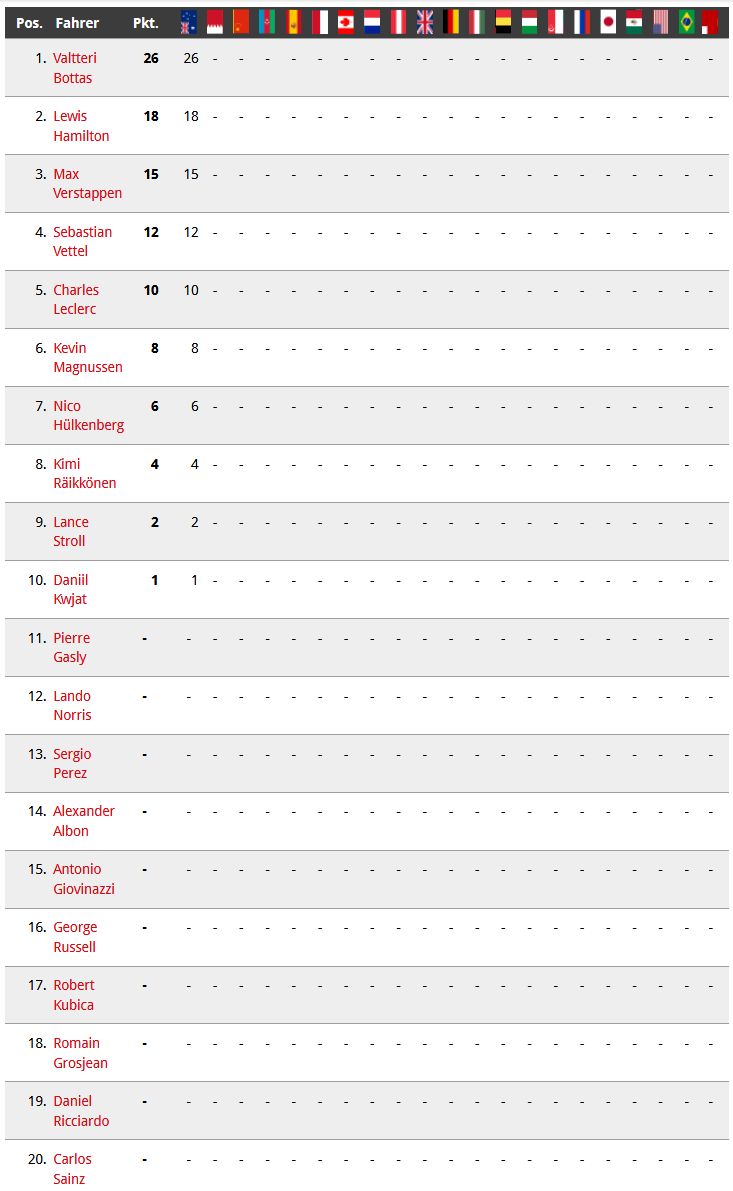Click the Australian flag column header
The image size is (733, 1191).
pyautogui.click(x=189, y=23)
